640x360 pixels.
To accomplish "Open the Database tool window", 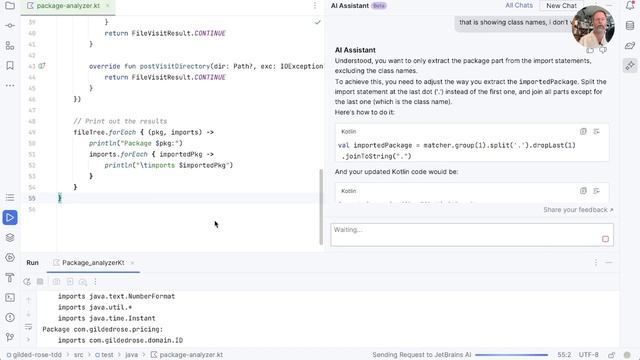I will (x=630, y=26).
